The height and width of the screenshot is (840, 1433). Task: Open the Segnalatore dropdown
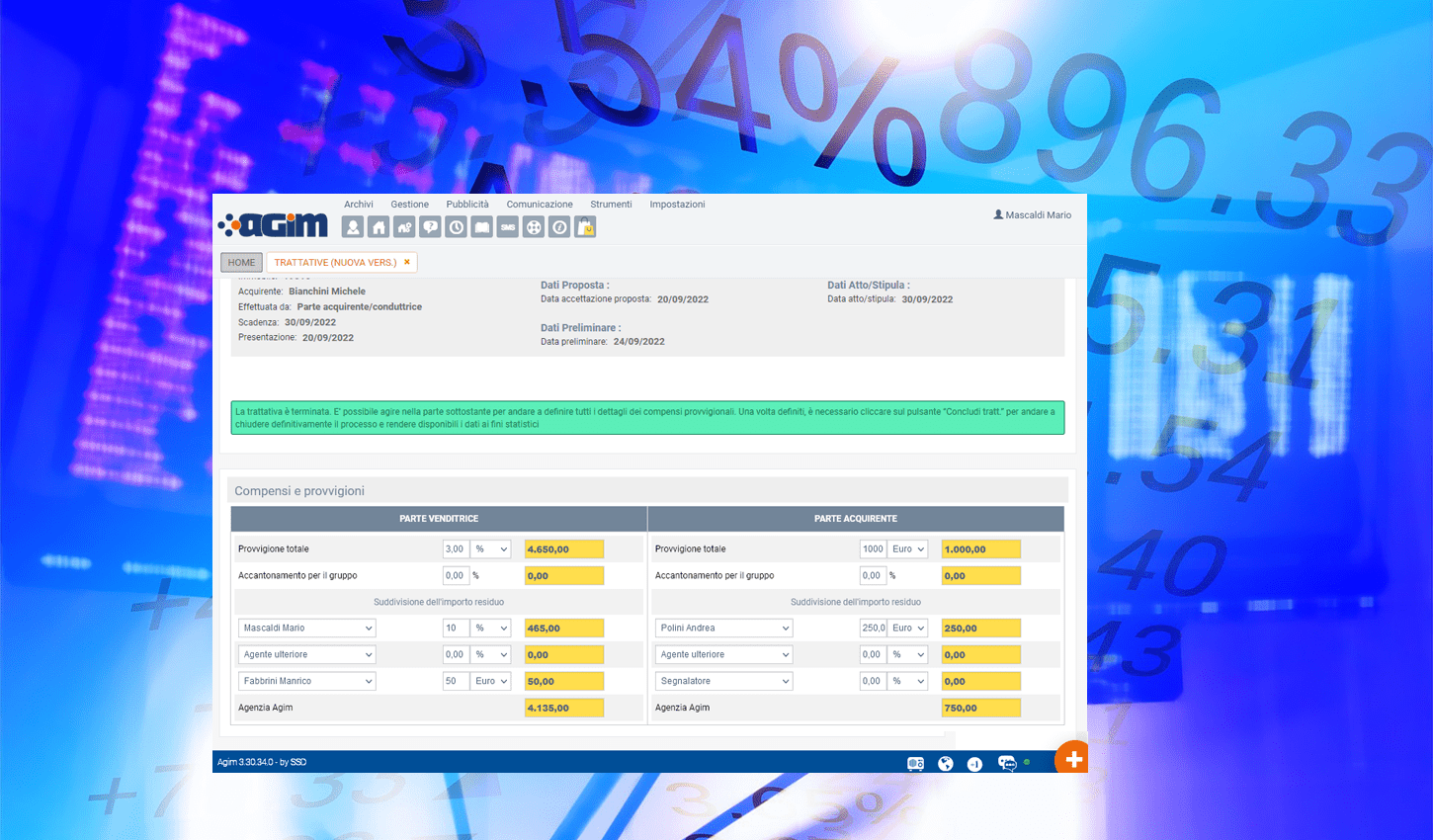pyautogui.click(x=724, y=682)
